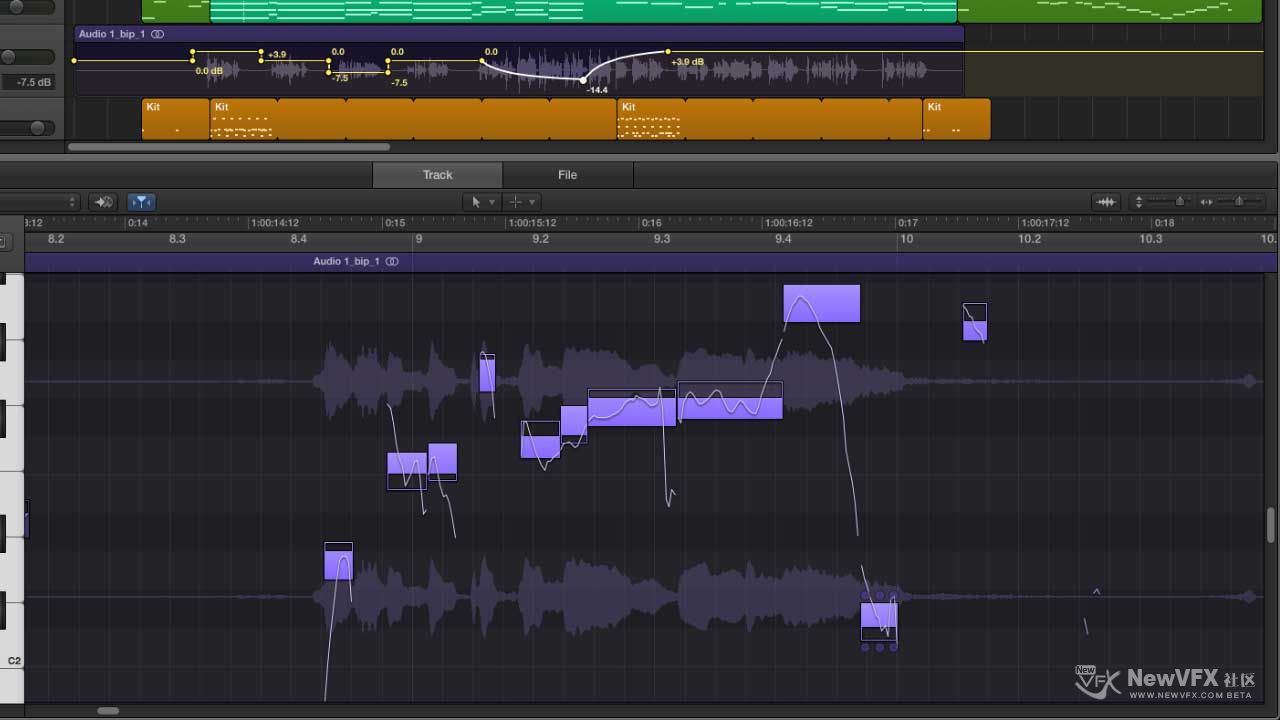The image size is (1280, 720).
Task: Click loop icon beside Audio 1_bip_1 in editor
Action: 392,261
